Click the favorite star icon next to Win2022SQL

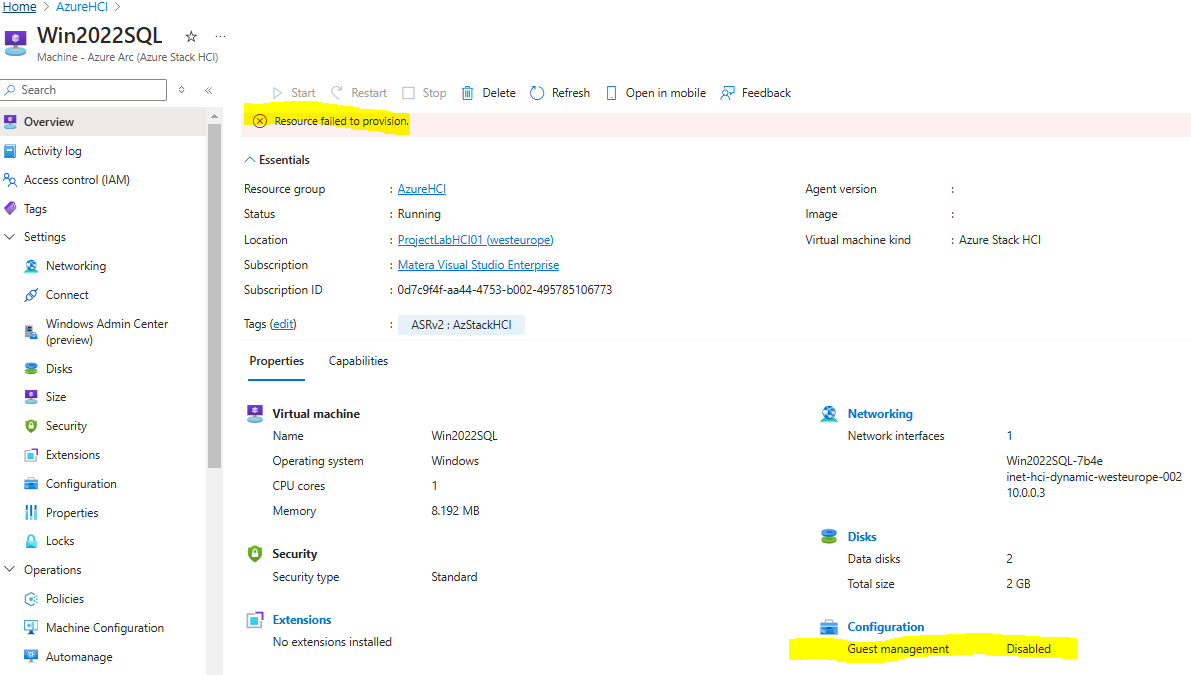191,36
